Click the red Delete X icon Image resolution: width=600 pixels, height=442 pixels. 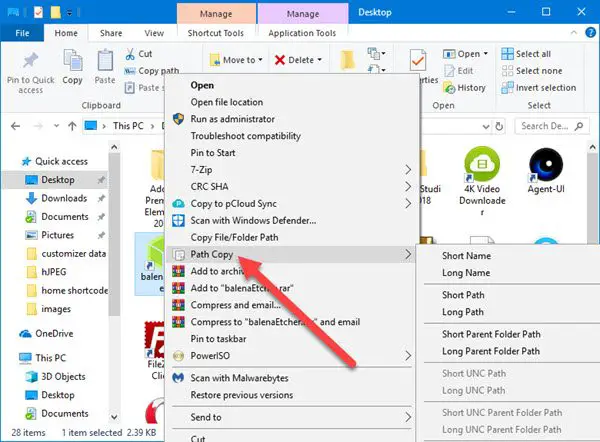click(x=280, y=60)
